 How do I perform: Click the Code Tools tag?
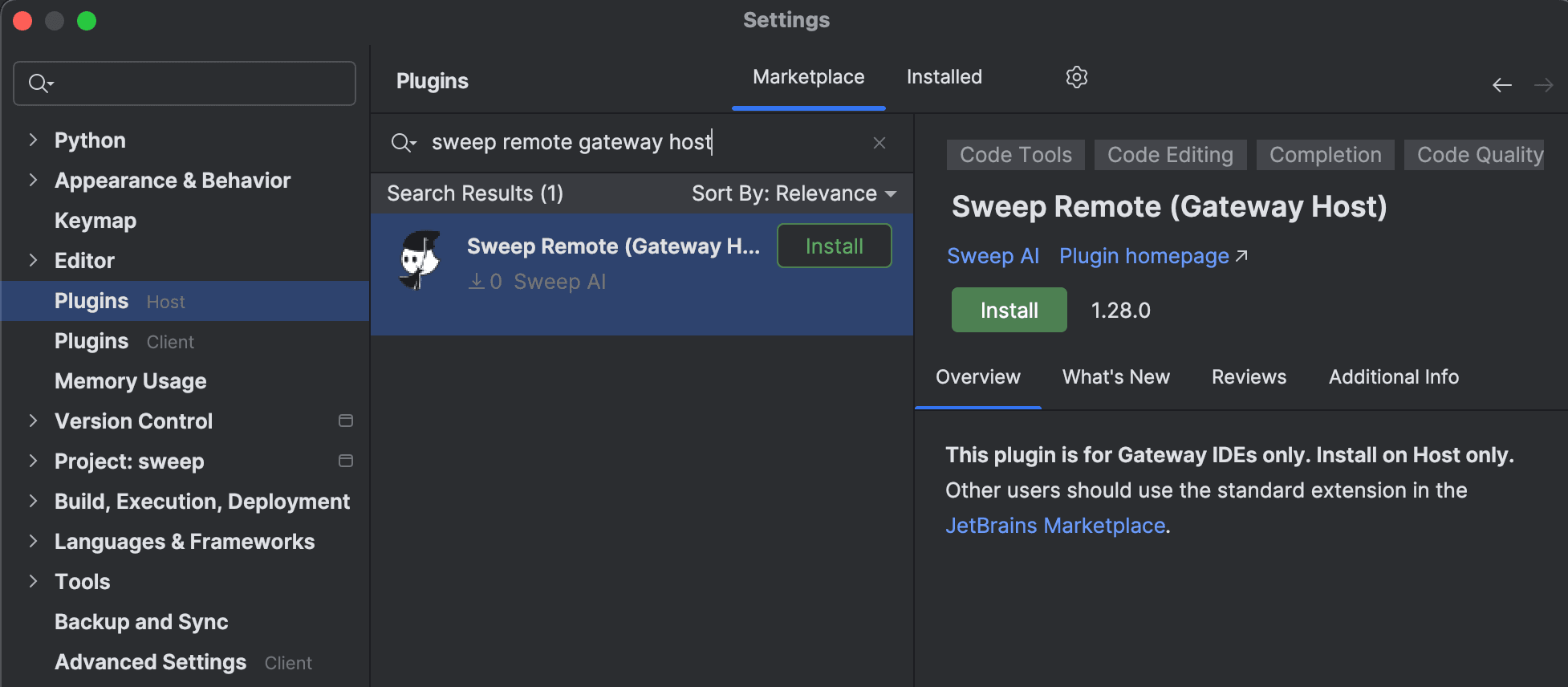(x=1015, y=155)
